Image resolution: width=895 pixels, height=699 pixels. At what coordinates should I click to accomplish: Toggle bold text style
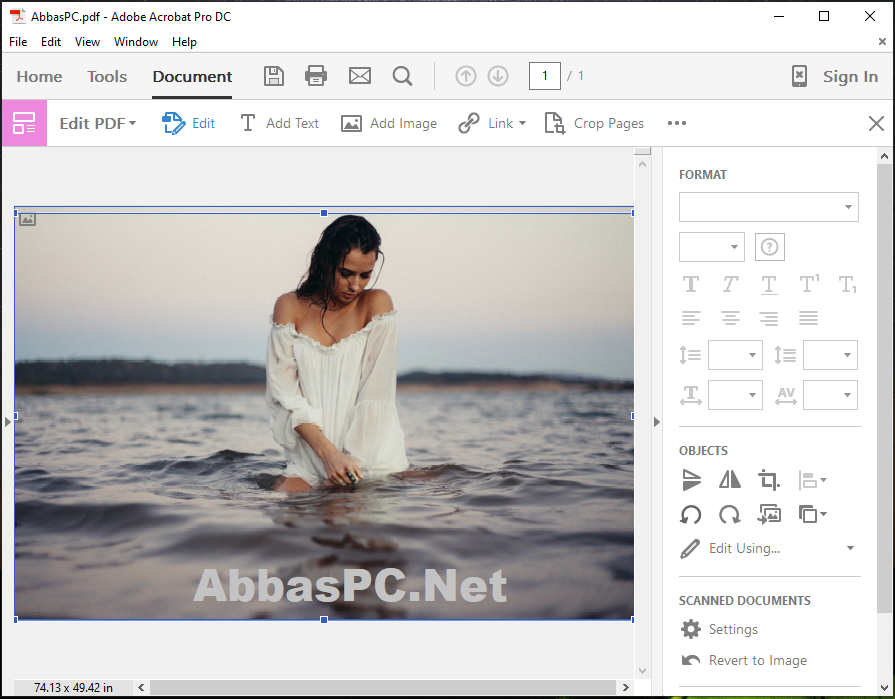click(691, 284)
